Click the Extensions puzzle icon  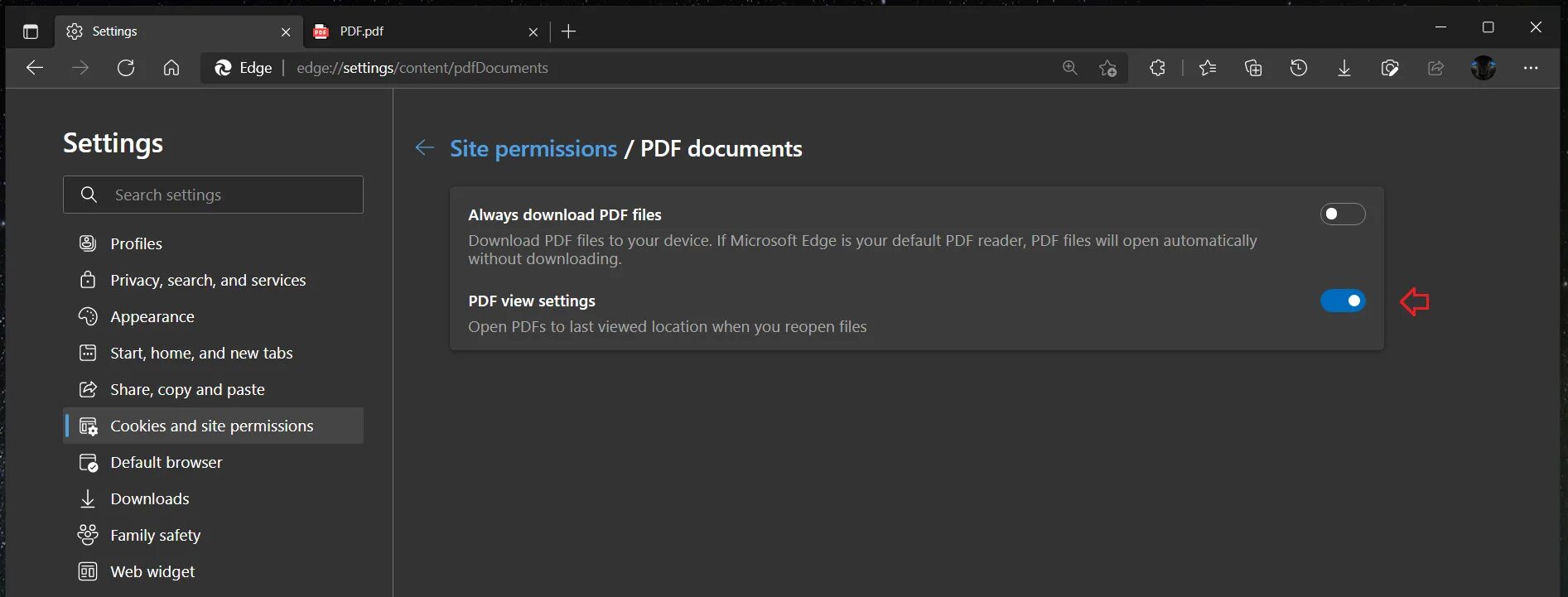(1157, 68)
